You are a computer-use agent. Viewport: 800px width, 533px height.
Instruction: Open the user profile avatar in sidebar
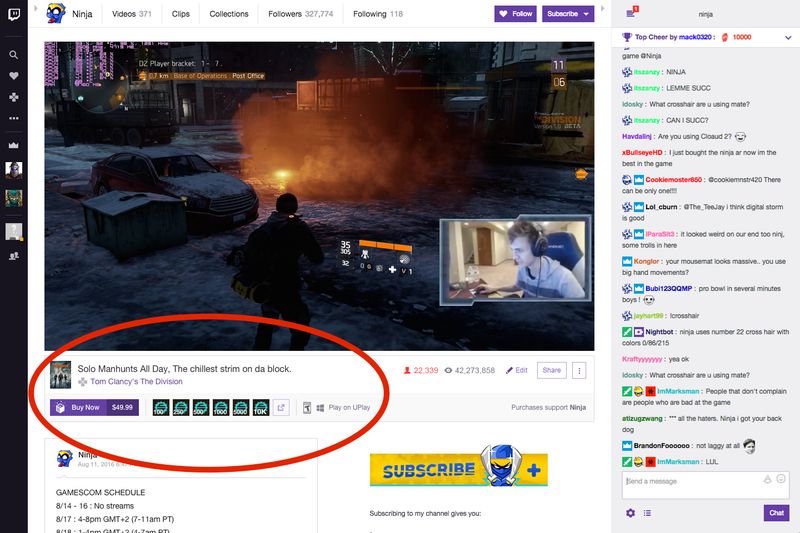[14, 232]
